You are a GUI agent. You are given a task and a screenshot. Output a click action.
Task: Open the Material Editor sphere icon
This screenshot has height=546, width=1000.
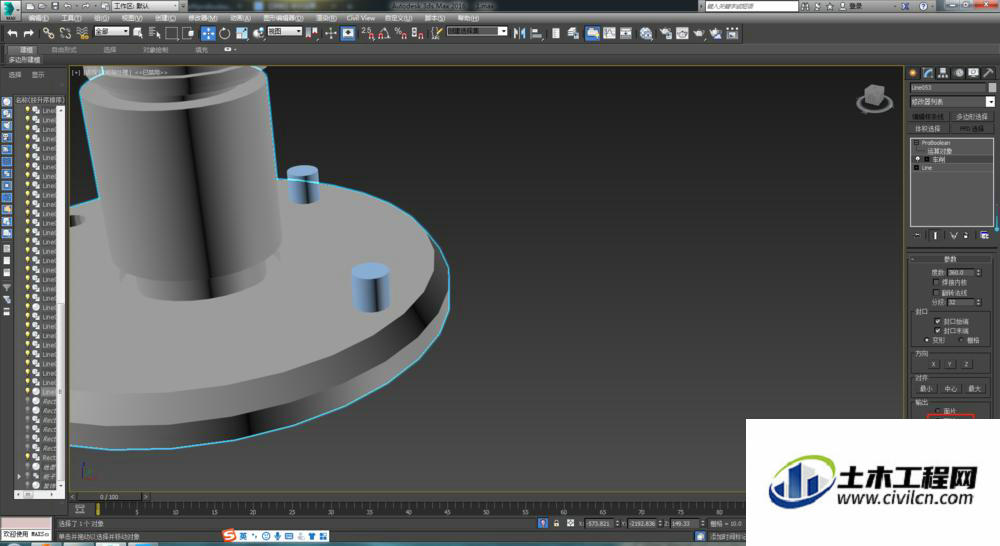pyautogui.click(x=646, y=33)
